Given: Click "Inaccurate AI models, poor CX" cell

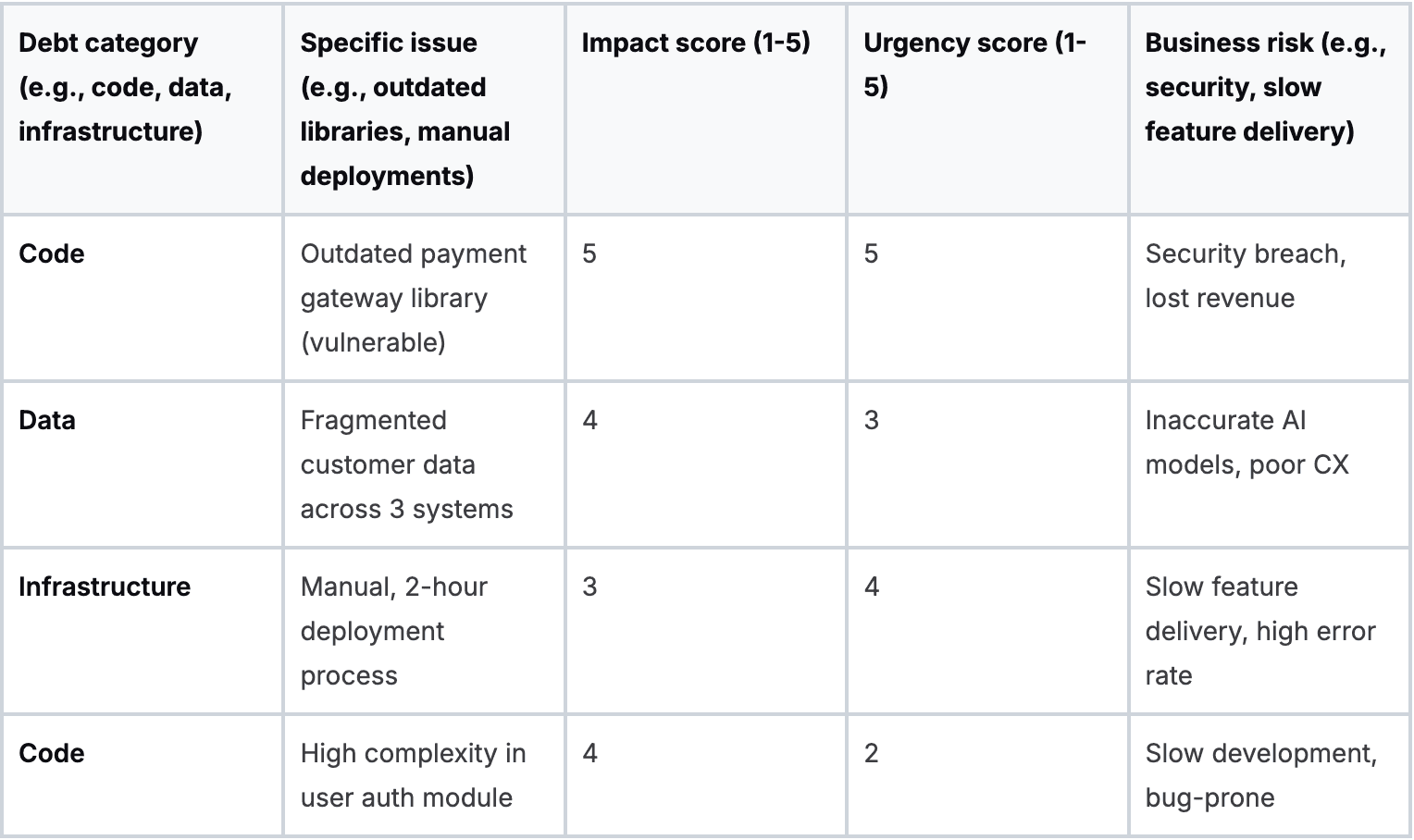Looking at the screenshot, I should pos(1247,442).
